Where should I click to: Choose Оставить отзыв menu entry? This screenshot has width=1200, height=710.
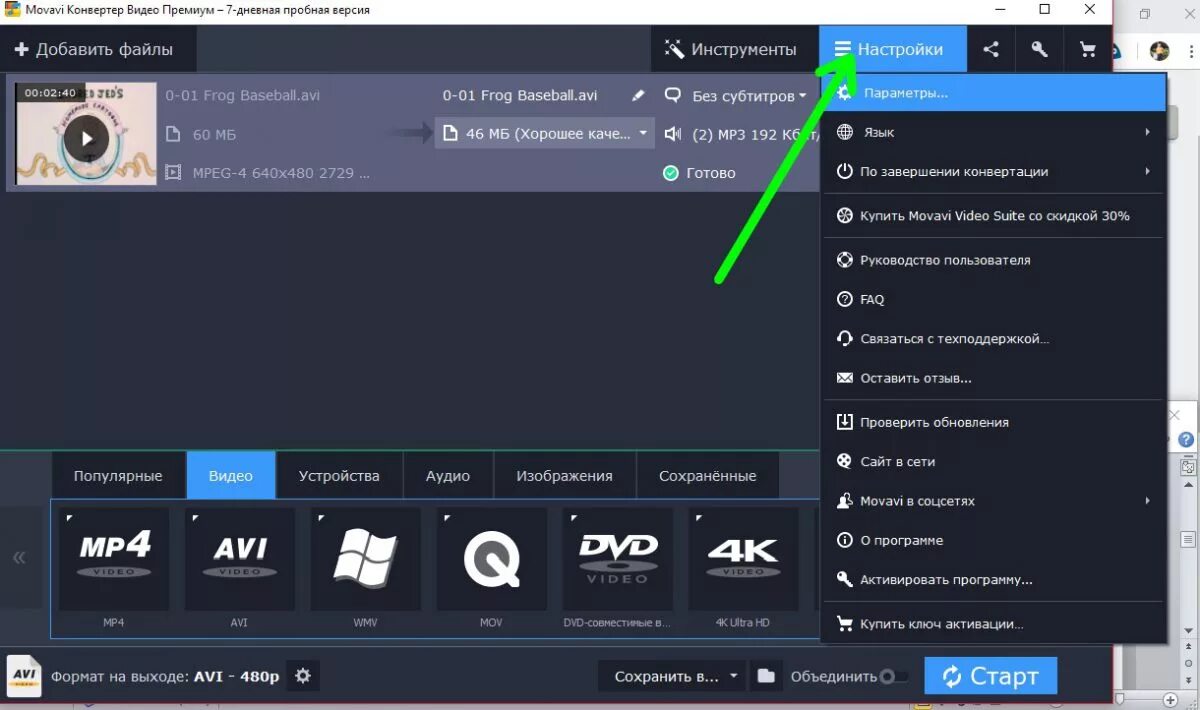pyautogui.click(x=995, y=378)
